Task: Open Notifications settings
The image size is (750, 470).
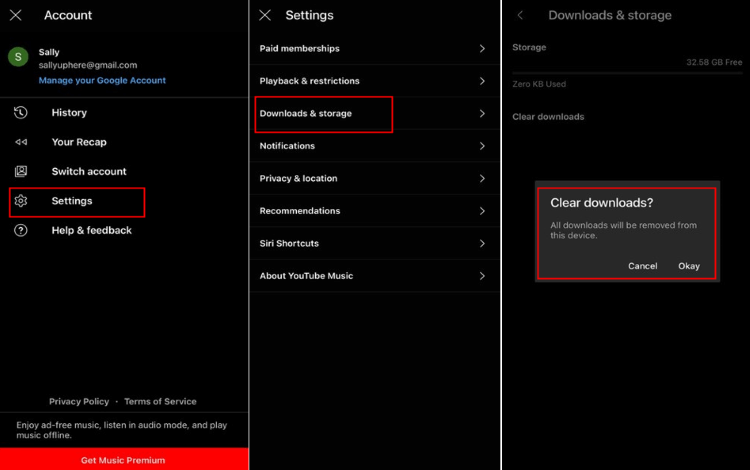Action: 375,146
